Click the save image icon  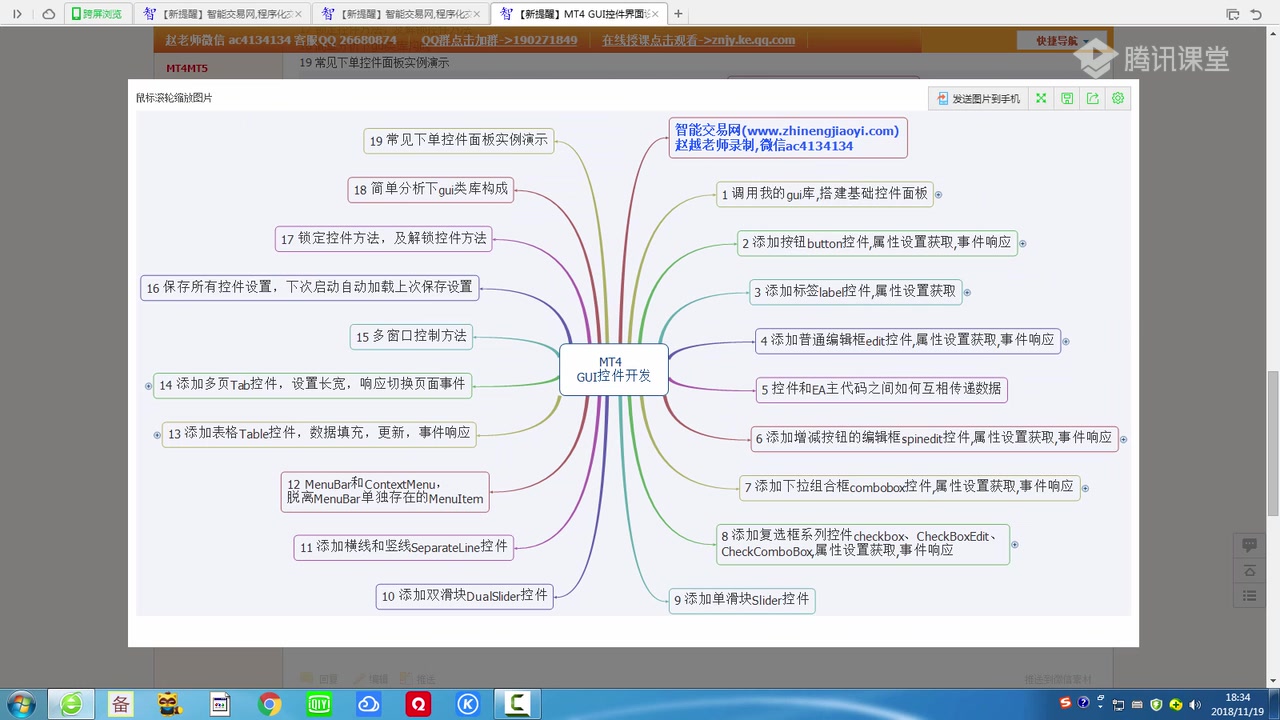1067,98
